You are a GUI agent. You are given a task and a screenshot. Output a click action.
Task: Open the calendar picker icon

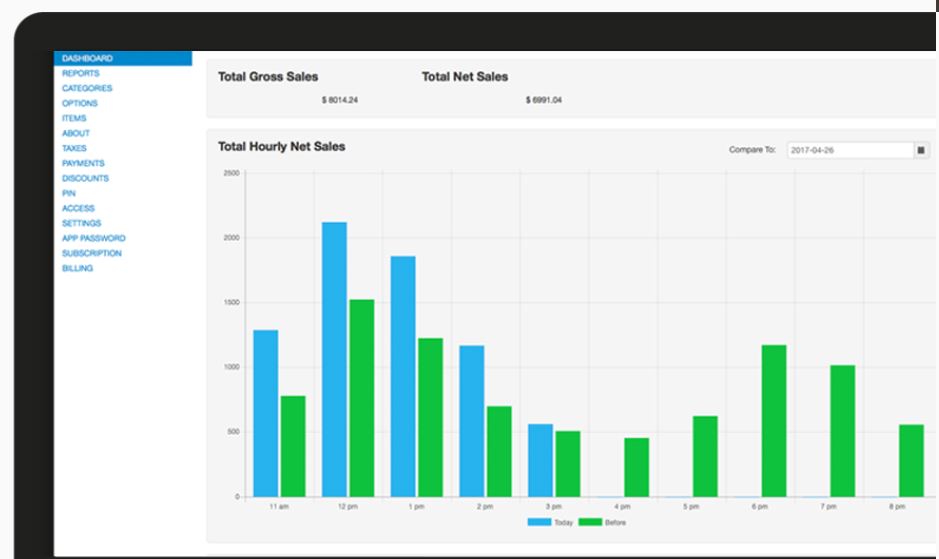921,150
